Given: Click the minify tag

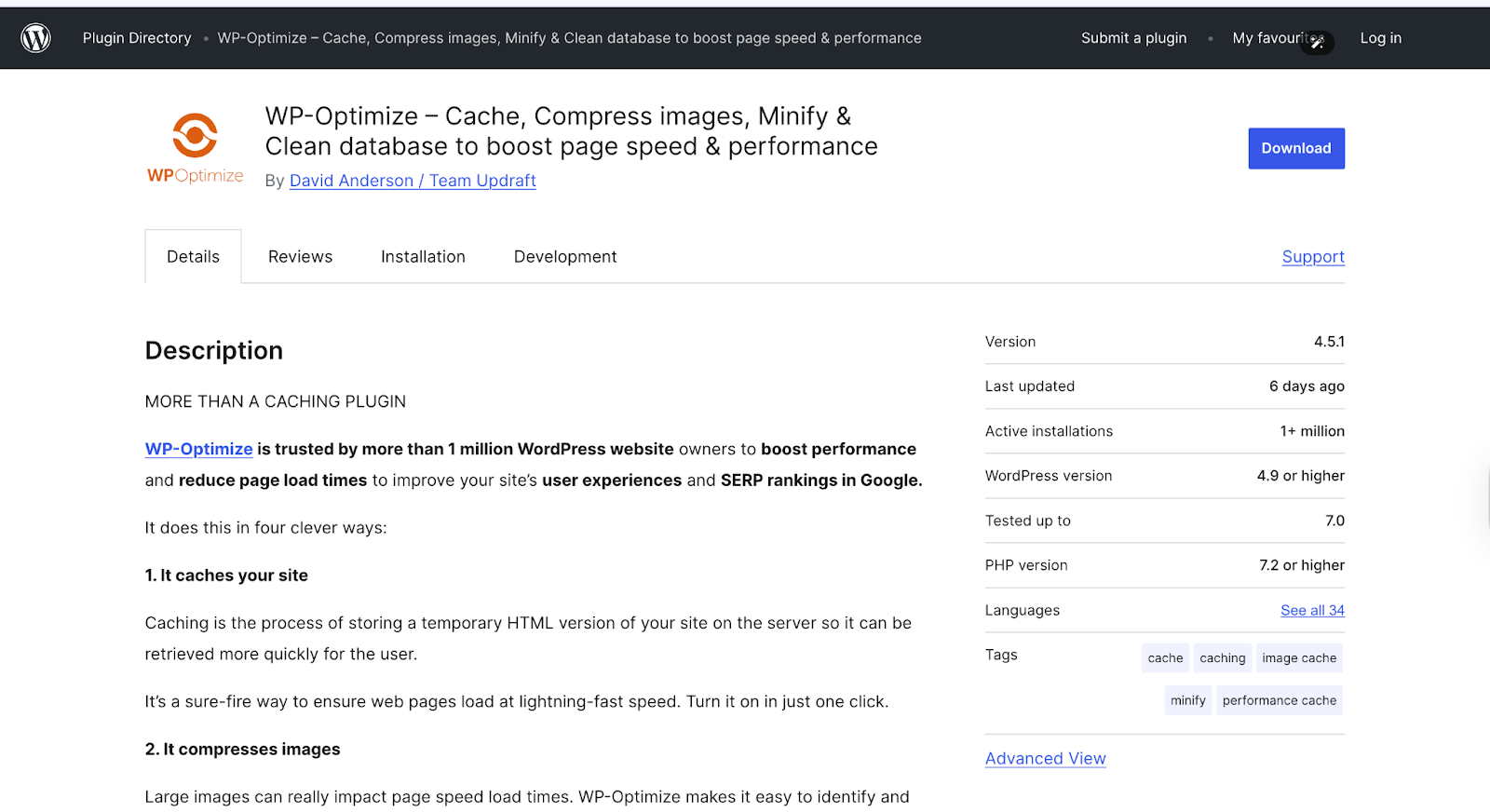Looking at the screenshot, I should click(x=1187, y=700).
